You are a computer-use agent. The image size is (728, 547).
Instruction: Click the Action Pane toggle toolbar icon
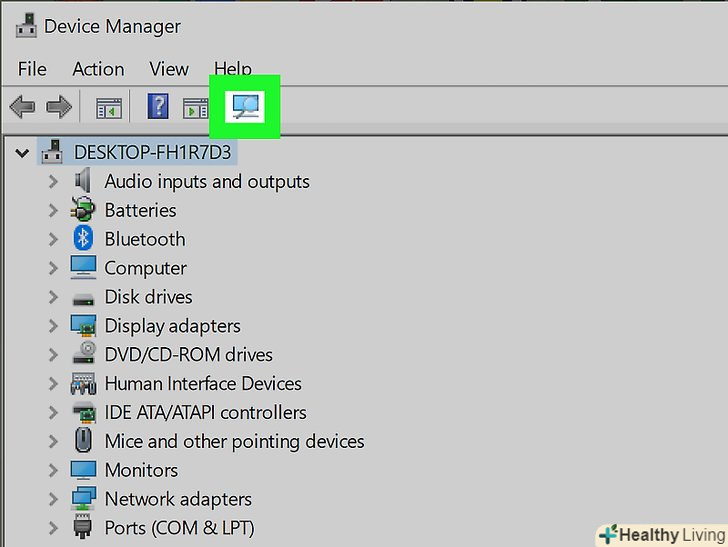(x=195, y=107)
